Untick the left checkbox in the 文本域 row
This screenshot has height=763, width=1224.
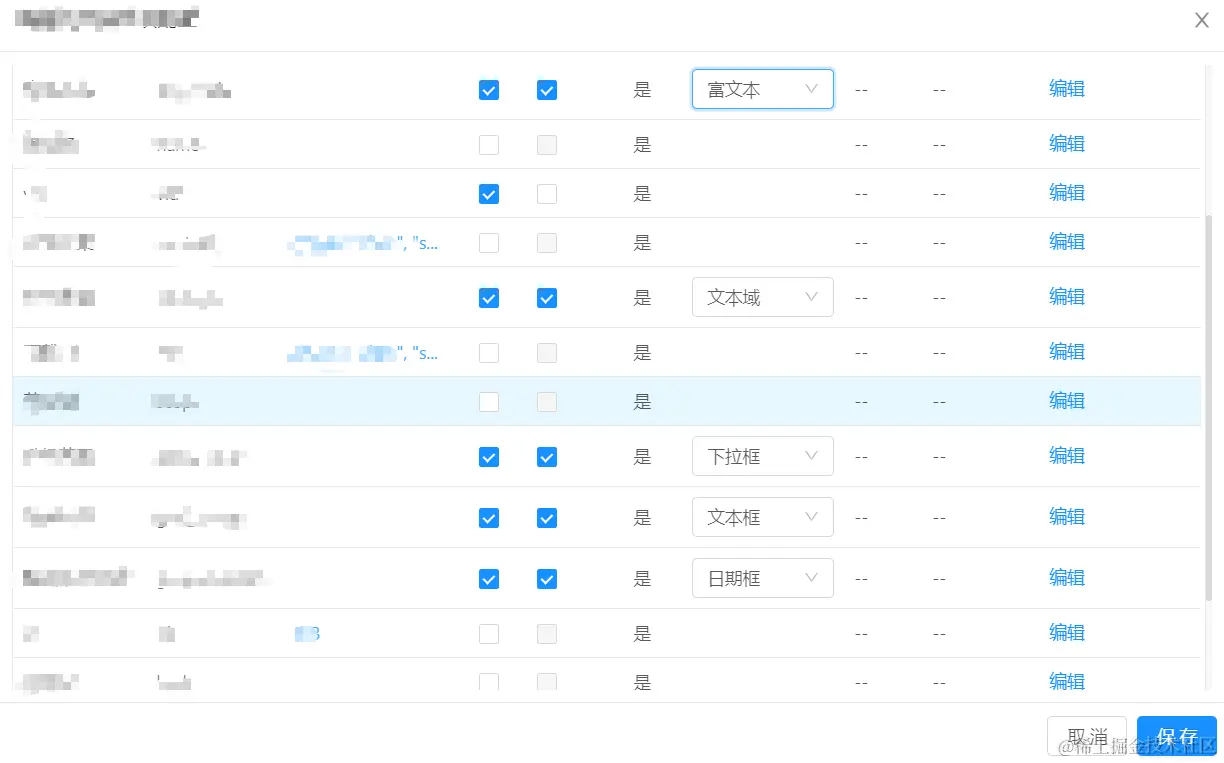pyautogui.click(x=489, y=298)
